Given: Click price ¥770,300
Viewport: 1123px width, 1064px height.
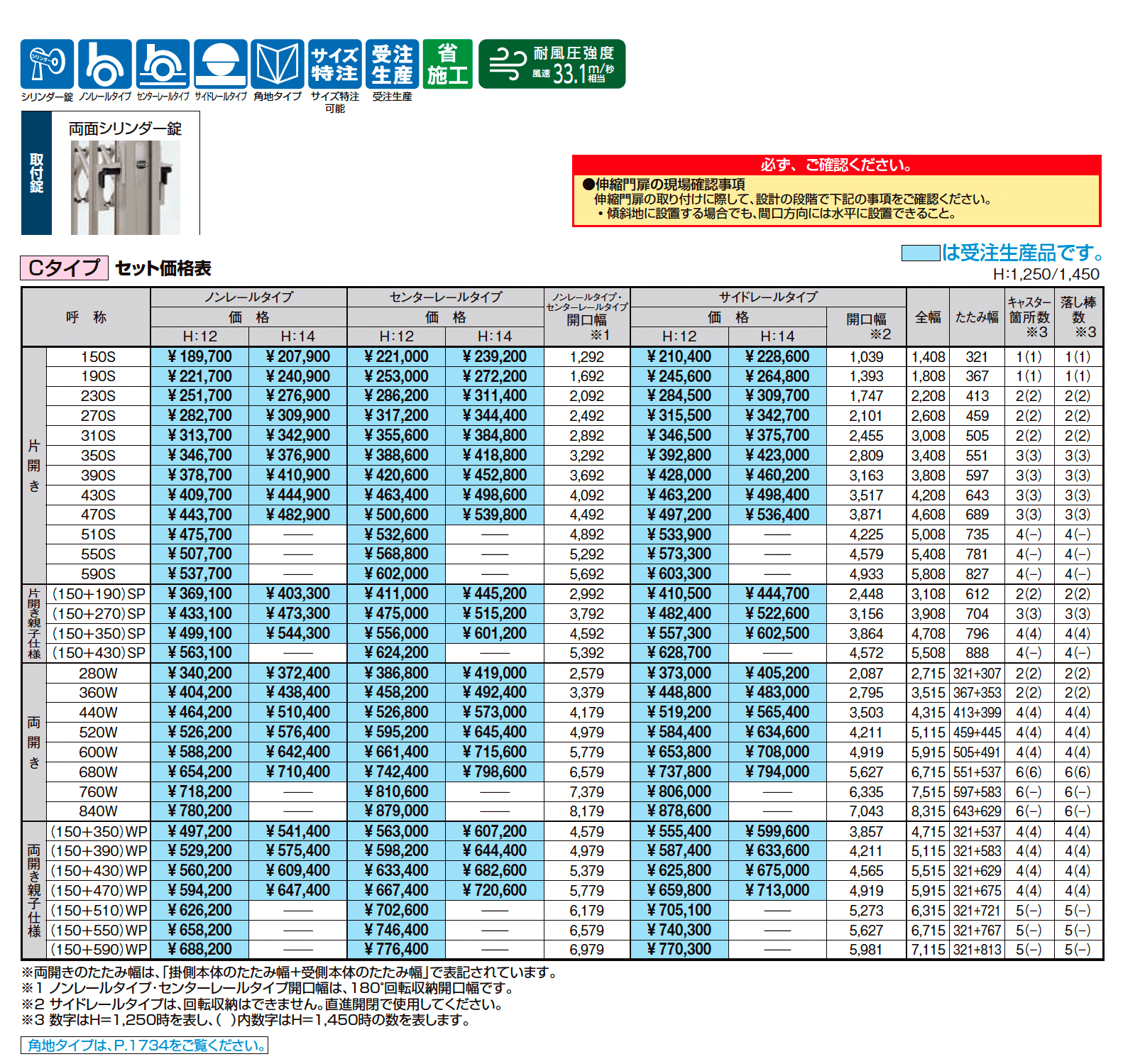Looking at the screenshot, I should pos(679,950).
